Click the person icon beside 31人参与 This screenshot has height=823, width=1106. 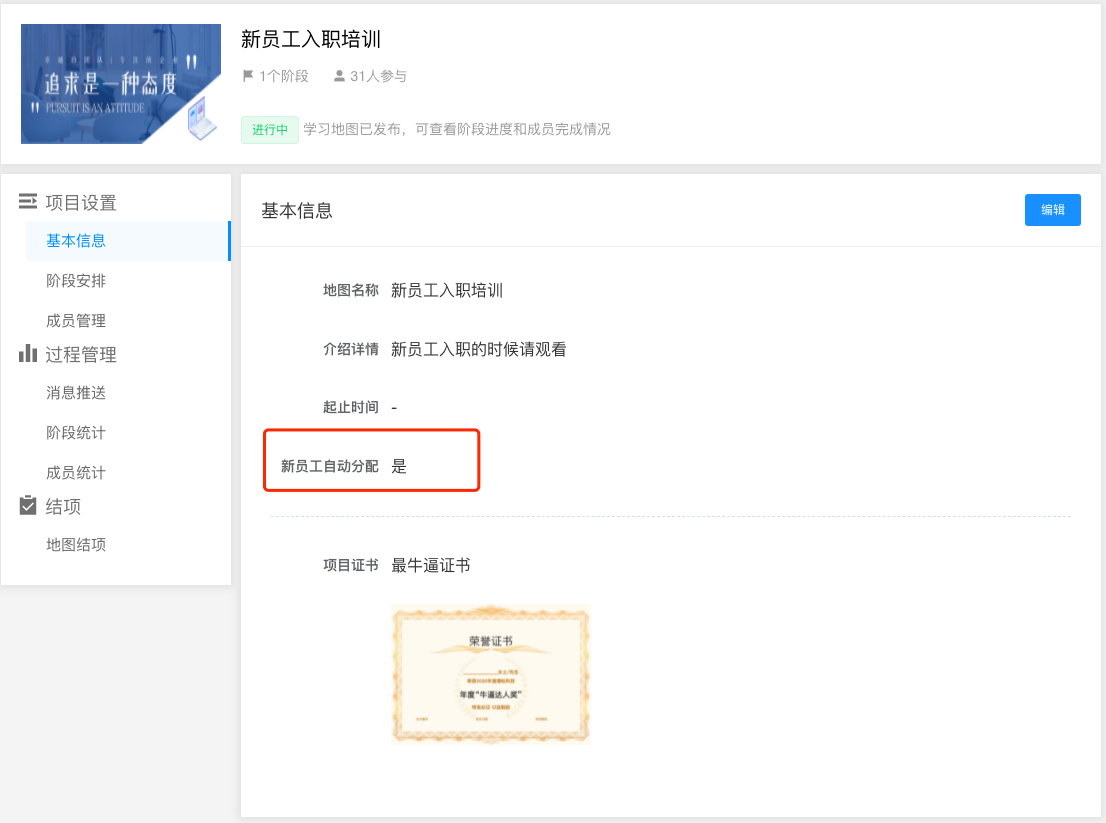339,75
